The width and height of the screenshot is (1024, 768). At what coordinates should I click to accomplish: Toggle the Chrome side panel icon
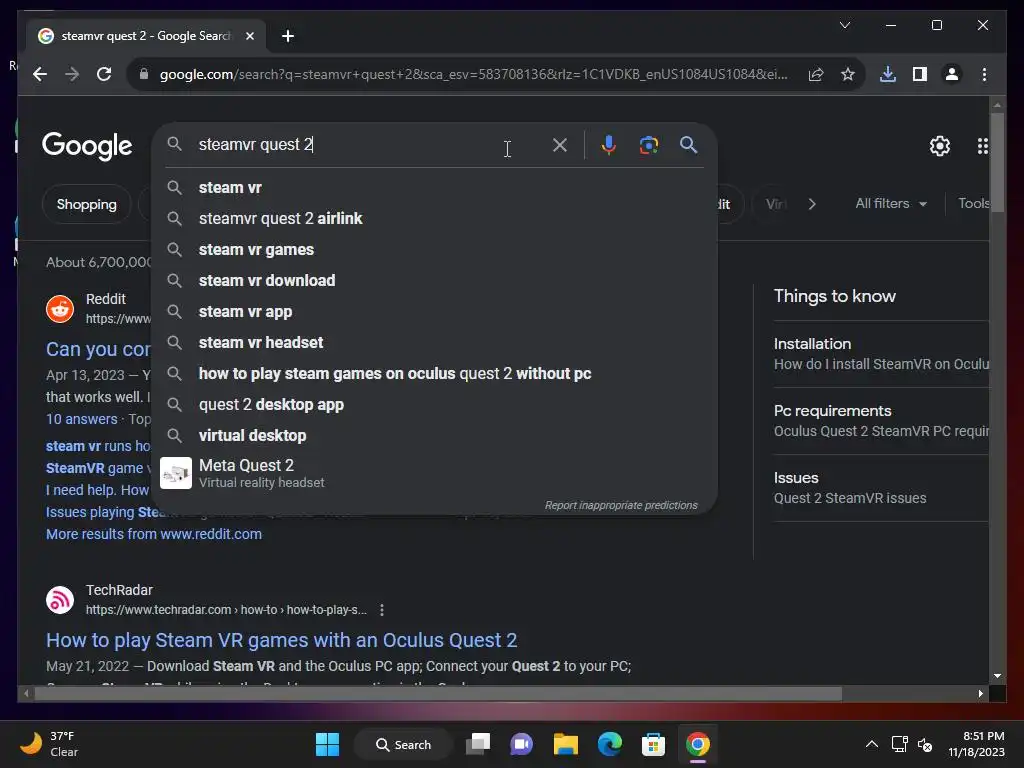[920, 74]
